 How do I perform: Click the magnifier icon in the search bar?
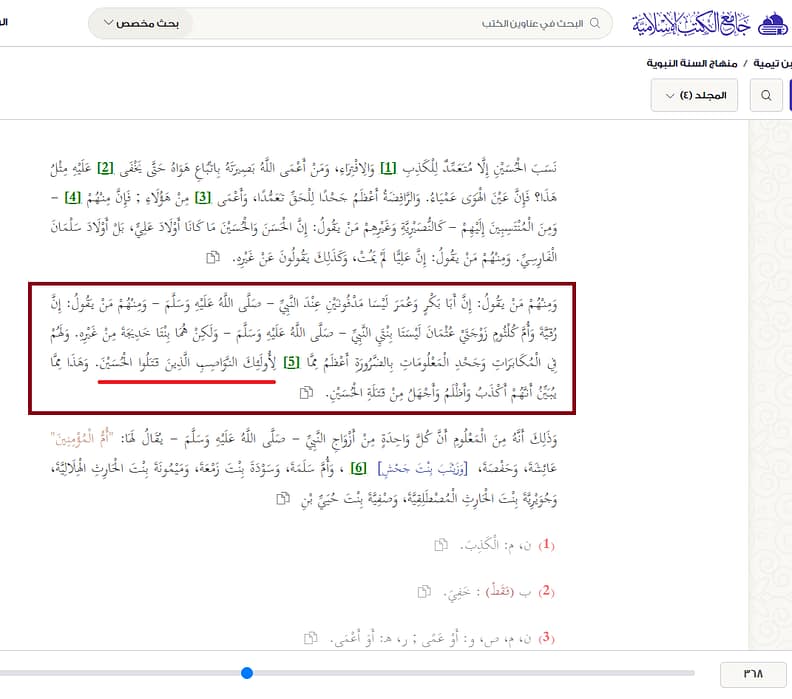pyautogui.click(x=595, y=23)
